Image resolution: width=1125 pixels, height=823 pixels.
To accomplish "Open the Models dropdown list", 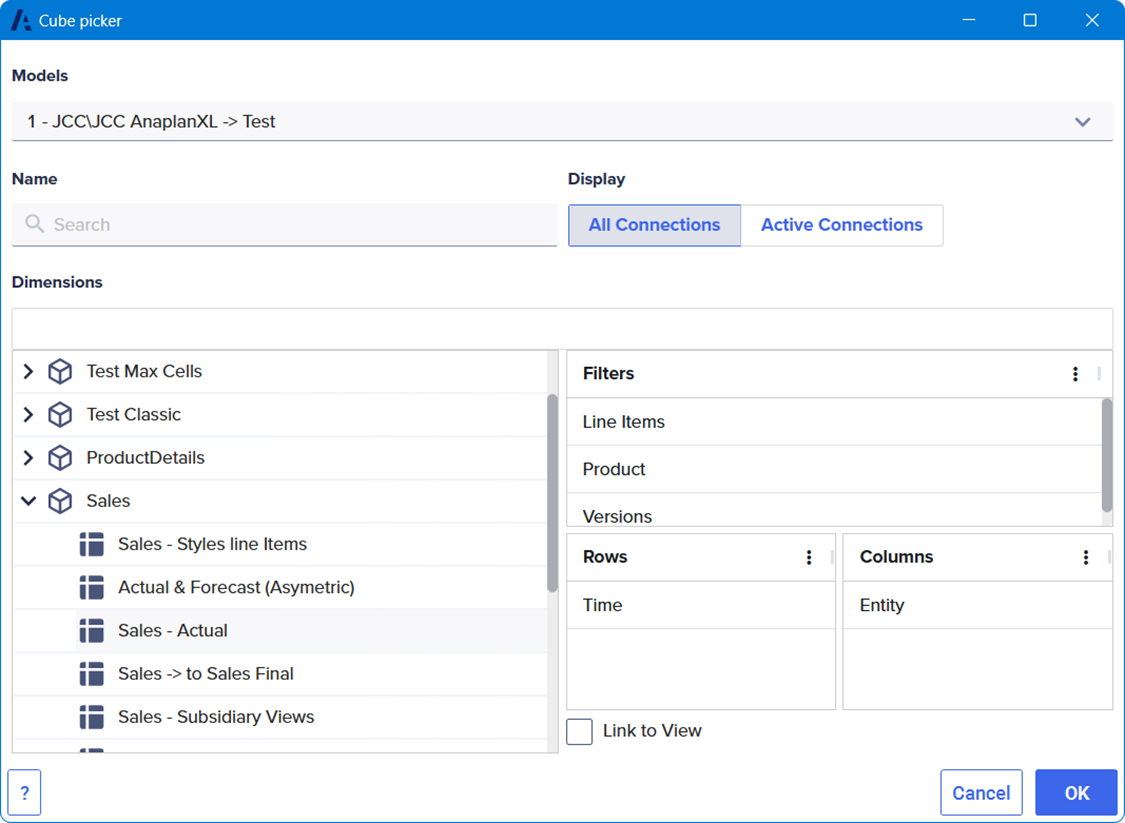I will pyautogui.click(x=1082, y=122).
